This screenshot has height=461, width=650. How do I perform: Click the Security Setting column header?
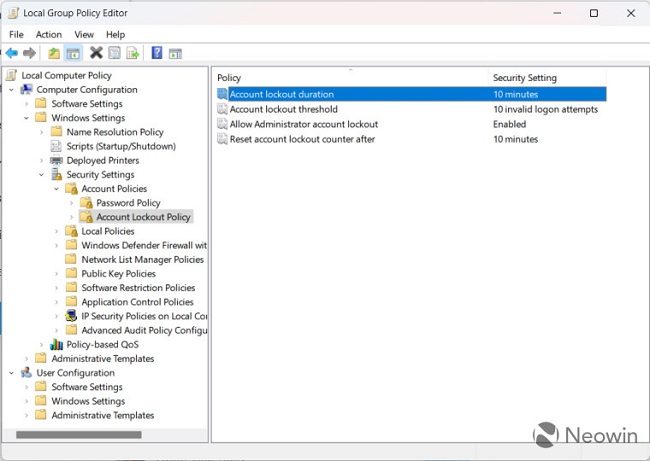pyautogui.click(x=524, y=78)
